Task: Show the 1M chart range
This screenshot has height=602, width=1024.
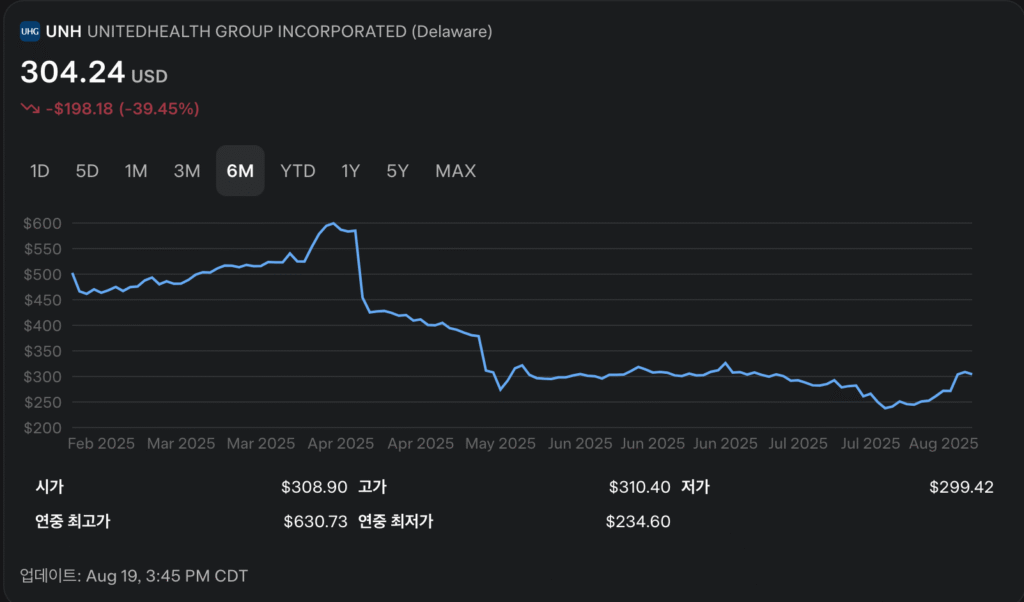Action: [136, 171]
